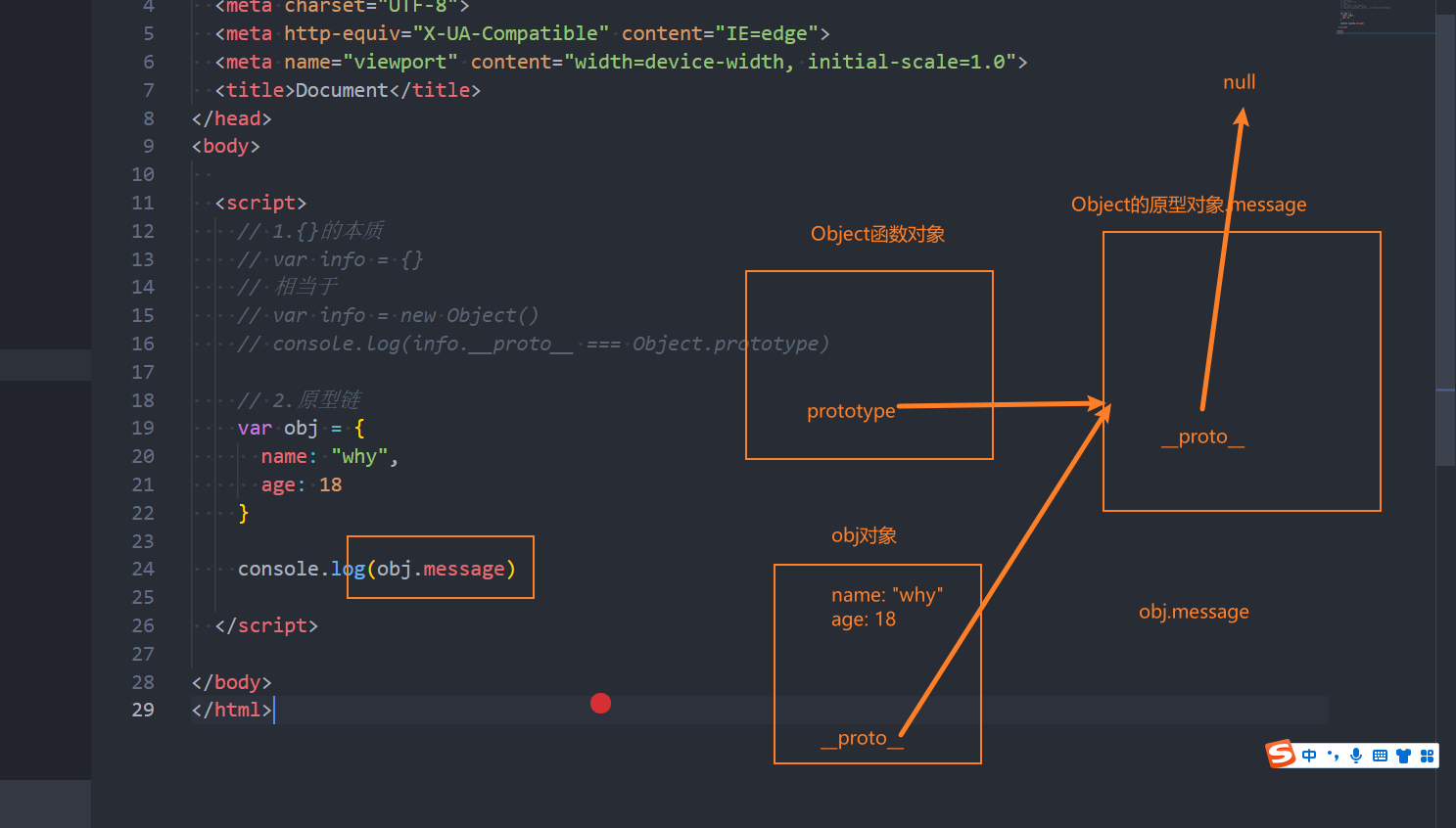
Task: Click the word console on line 24
Action: (x=278, y=569)
